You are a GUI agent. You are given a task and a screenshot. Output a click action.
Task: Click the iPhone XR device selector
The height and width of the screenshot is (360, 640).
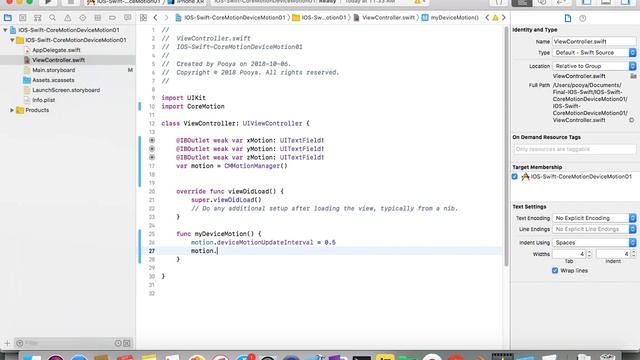(x=186, y=2)
